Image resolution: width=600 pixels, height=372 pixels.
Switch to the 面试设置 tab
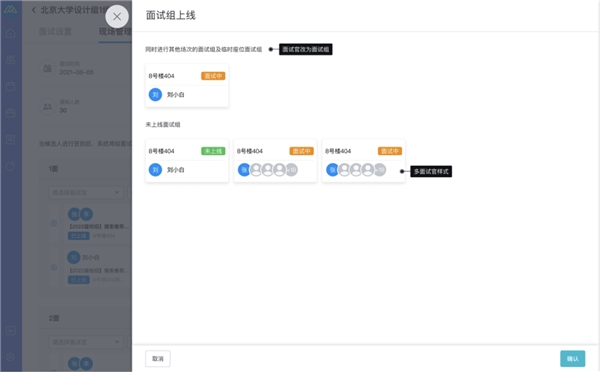coord(55,31)
